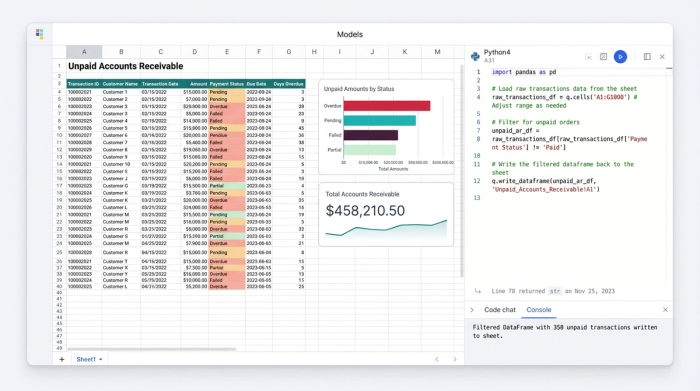Click the Unpaid Accounts Receivable title cell
Viewport: 700px width, 391px height.
coord(125,66)
